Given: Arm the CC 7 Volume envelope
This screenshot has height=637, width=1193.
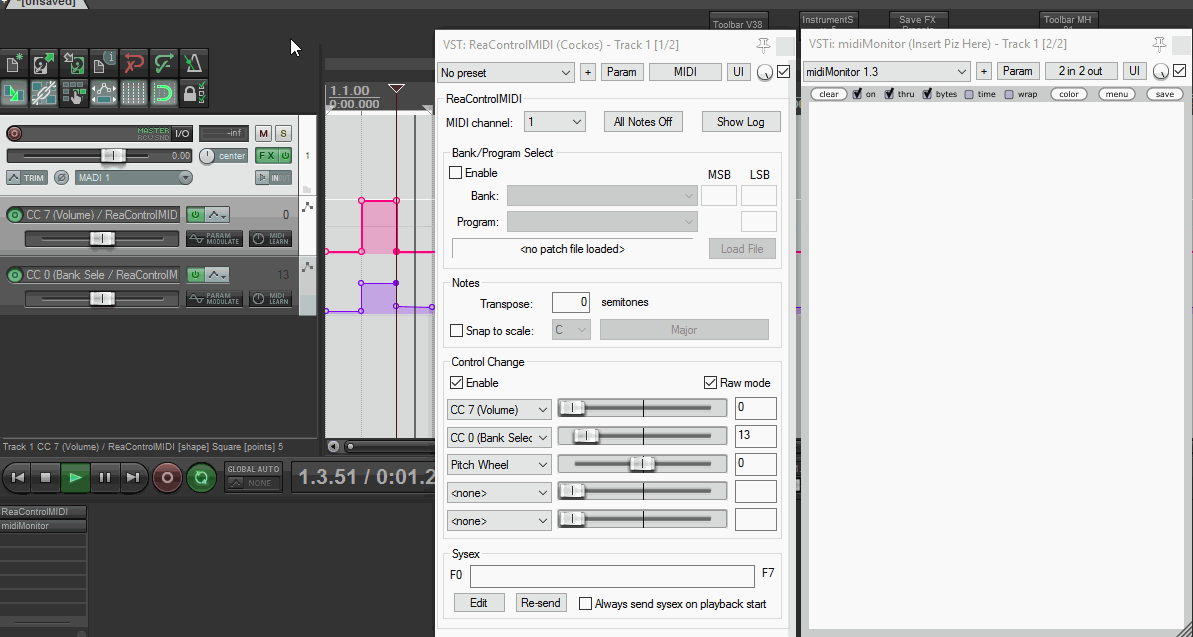Looking at the screenshot, I should [x=14, y=215].
